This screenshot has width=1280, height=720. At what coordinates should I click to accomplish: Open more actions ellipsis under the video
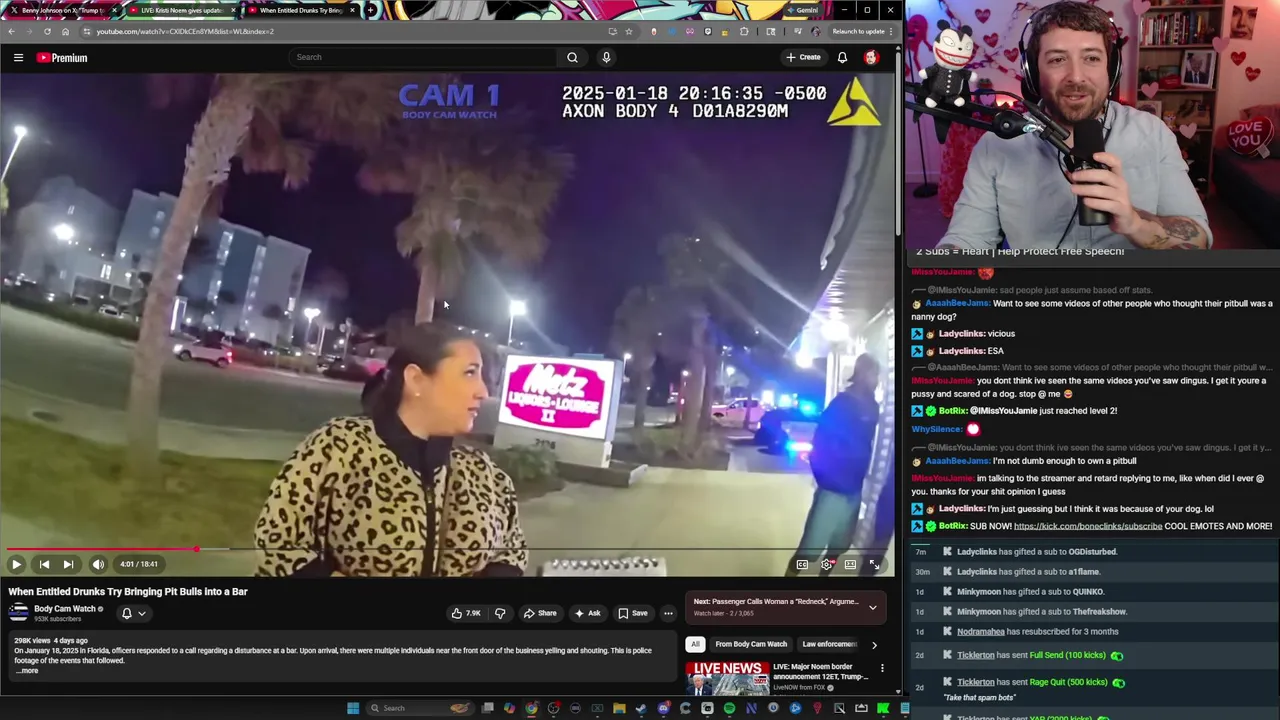click(668, 613)
